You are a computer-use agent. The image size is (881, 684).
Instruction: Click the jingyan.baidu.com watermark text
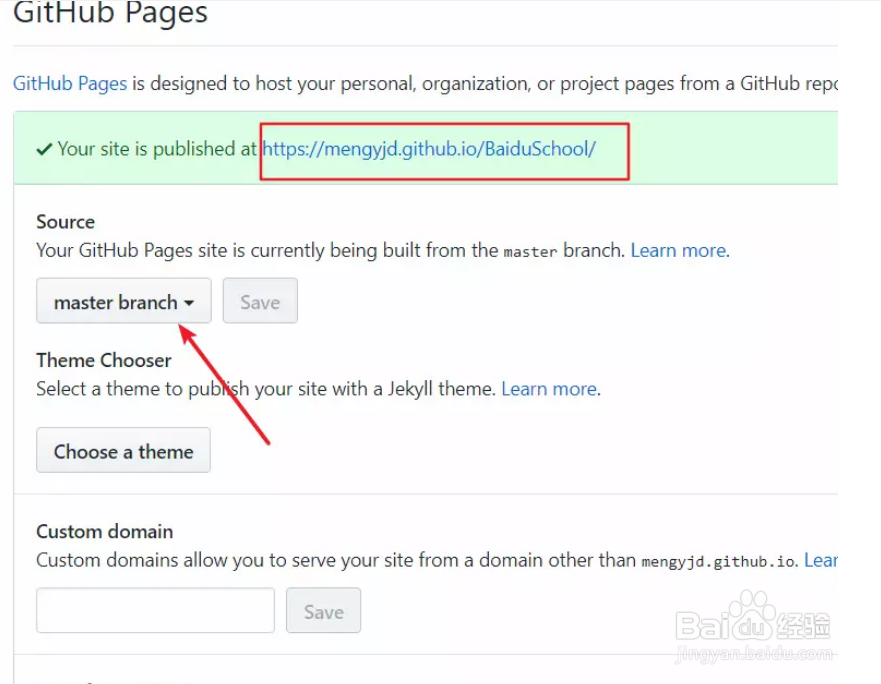coord(754,654)
